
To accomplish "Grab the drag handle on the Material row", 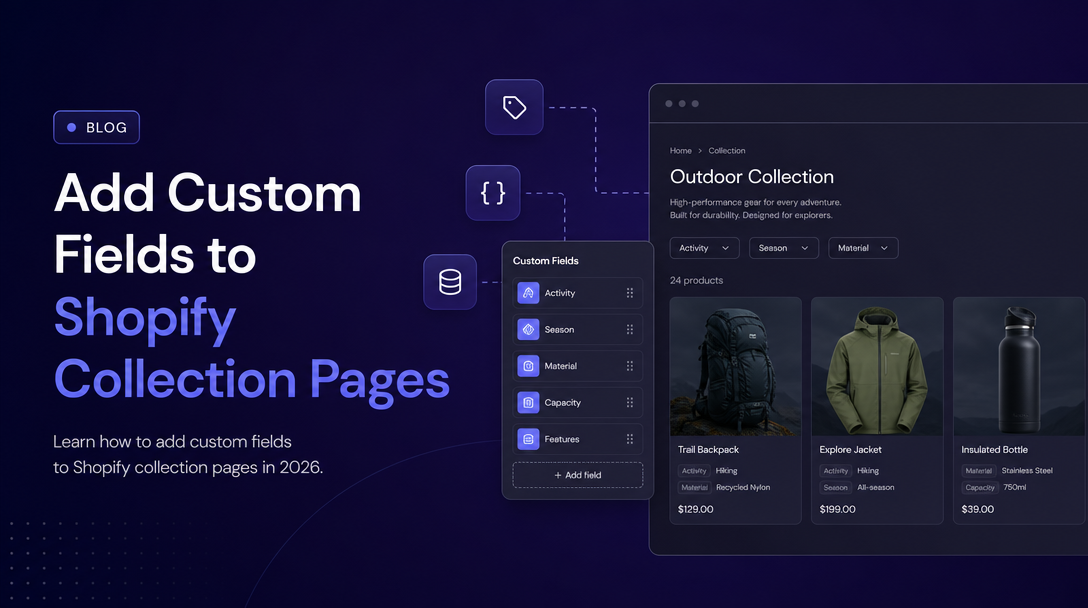I will pos(630,366).
